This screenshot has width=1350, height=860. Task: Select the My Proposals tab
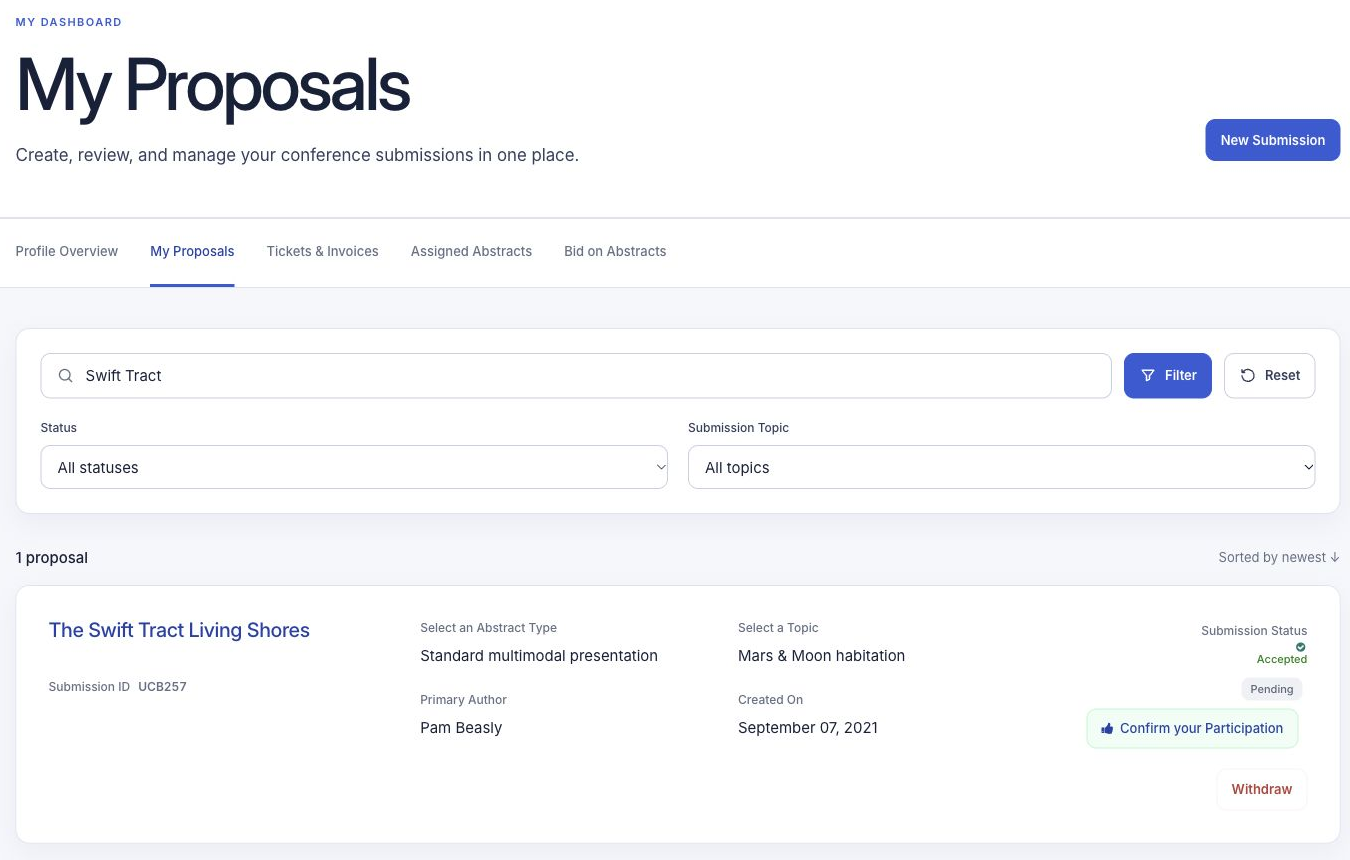pos(192,252)
